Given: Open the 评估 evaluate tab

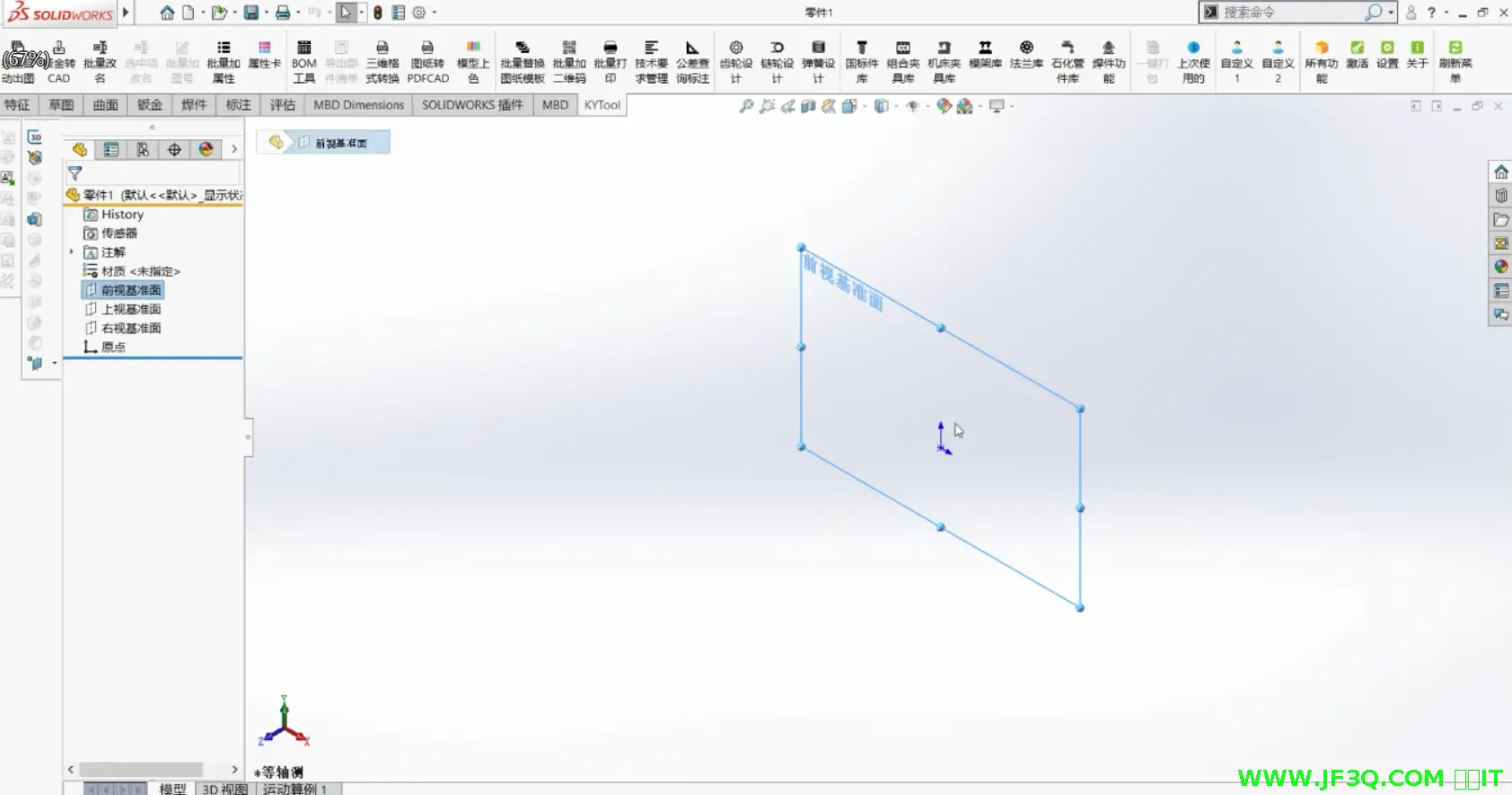Looking at the screenshot, I should tap(283, 105).
